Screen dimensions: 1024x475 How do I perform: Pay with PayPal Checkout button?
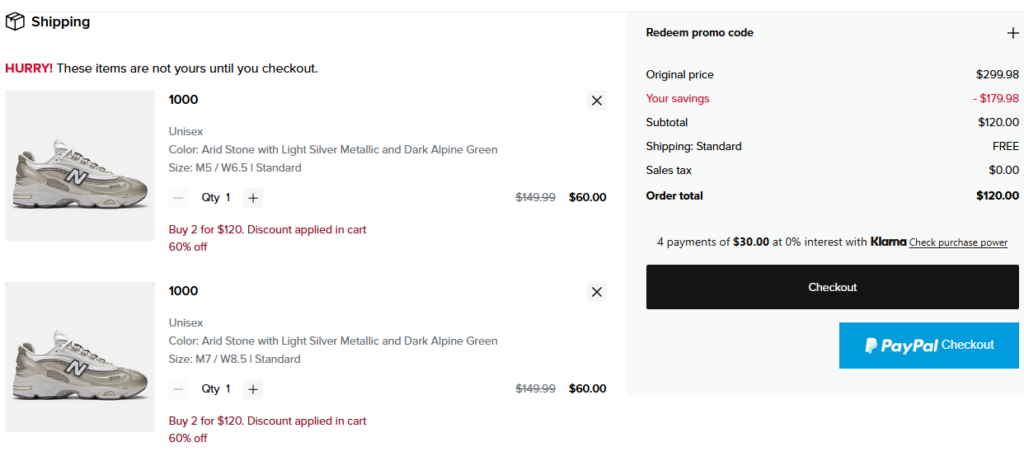coord(929,345)
